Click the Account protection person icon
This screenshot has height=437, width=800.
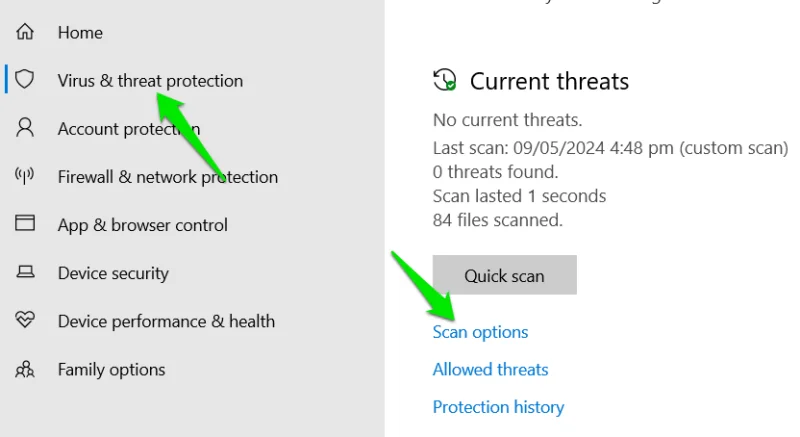coord(25,128)
